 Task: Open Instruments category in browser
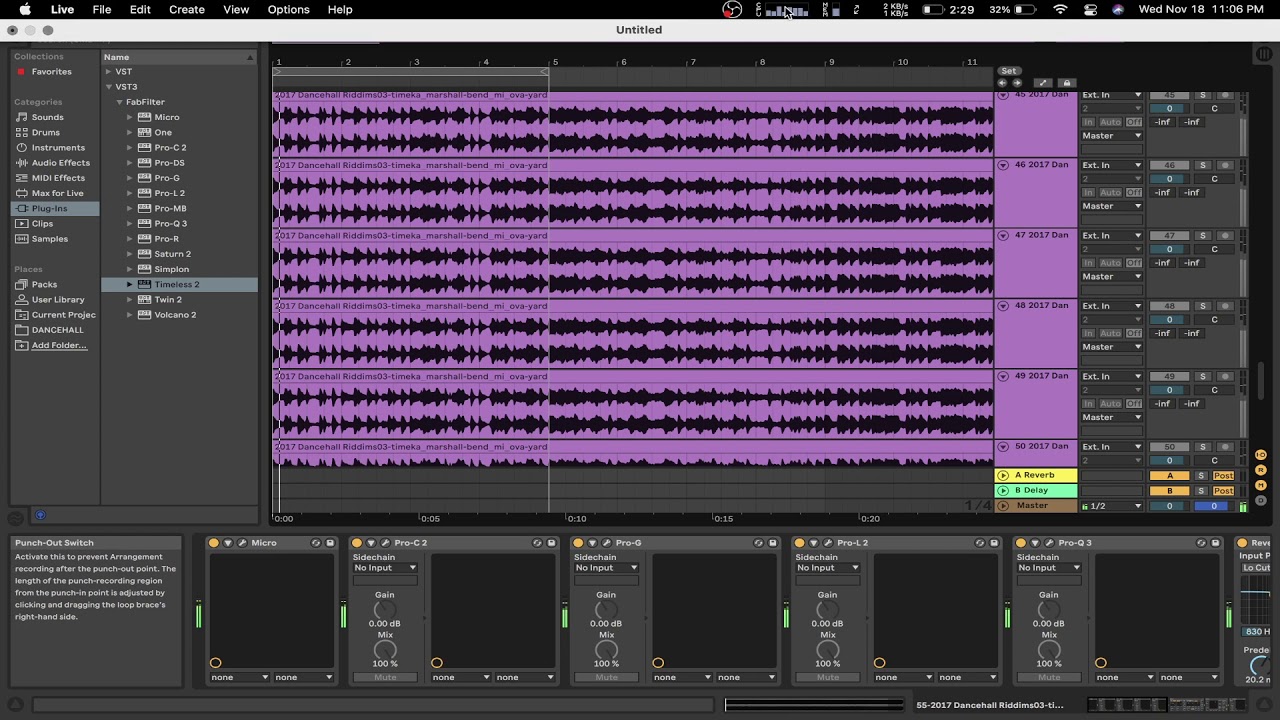58,147
